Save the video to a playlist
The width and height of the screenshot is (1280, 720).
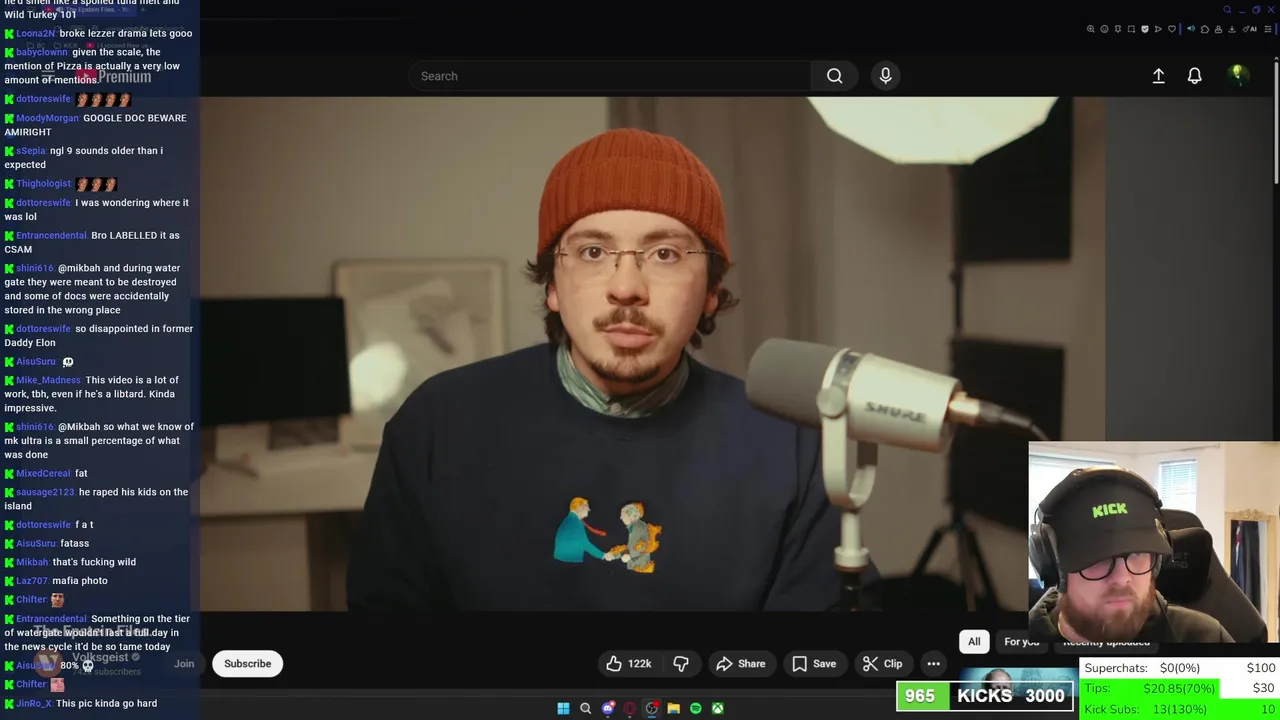[814, 664]
